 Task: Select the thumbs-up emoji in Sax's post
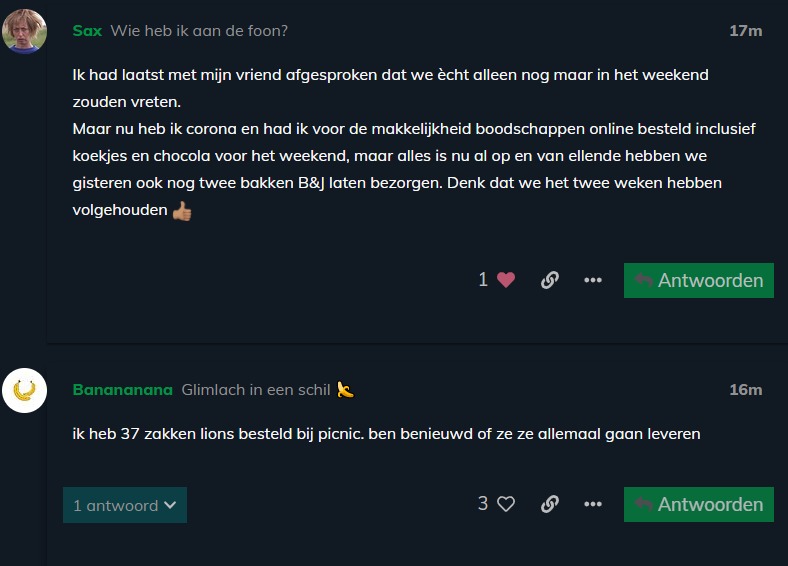tap(182, 211)
